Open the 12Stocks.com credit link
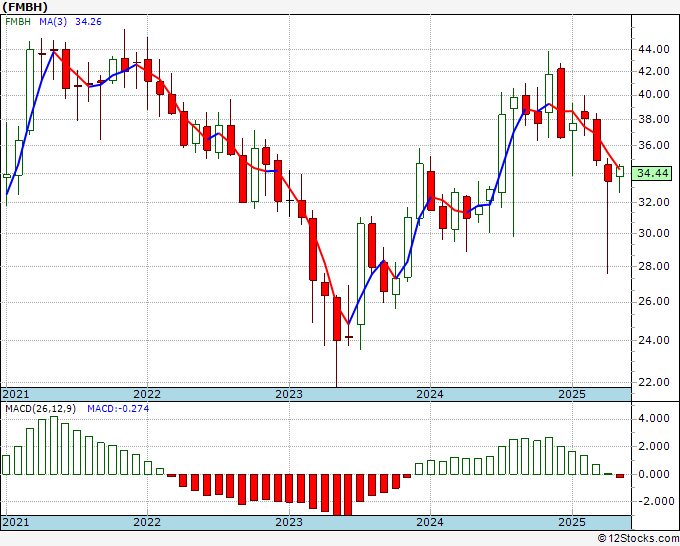Screen dimensions: 680x546 point(638,539)
